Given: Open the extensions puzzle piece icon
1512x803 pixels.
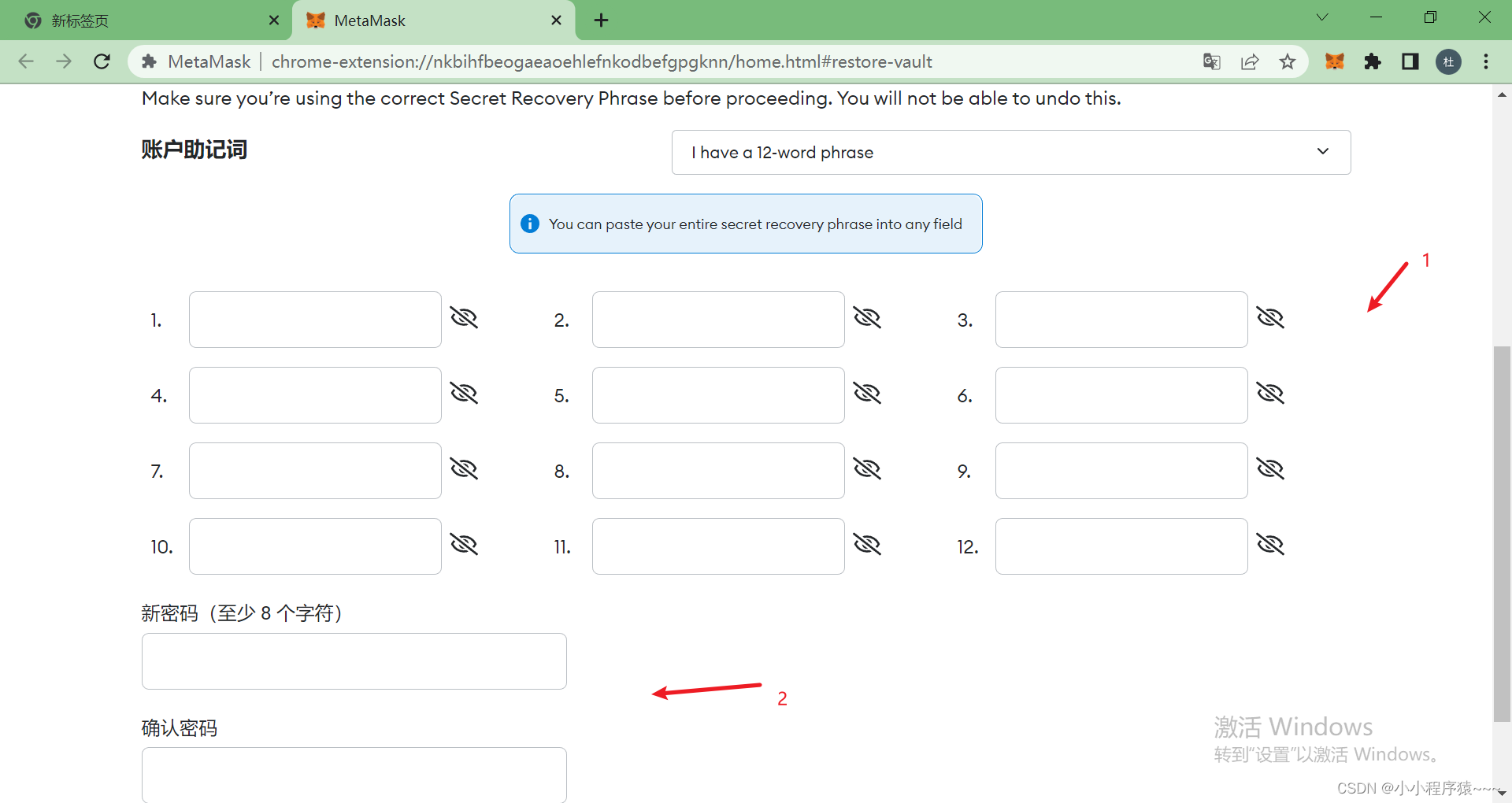Looking at the screenshot, I should click(1373, 61).
